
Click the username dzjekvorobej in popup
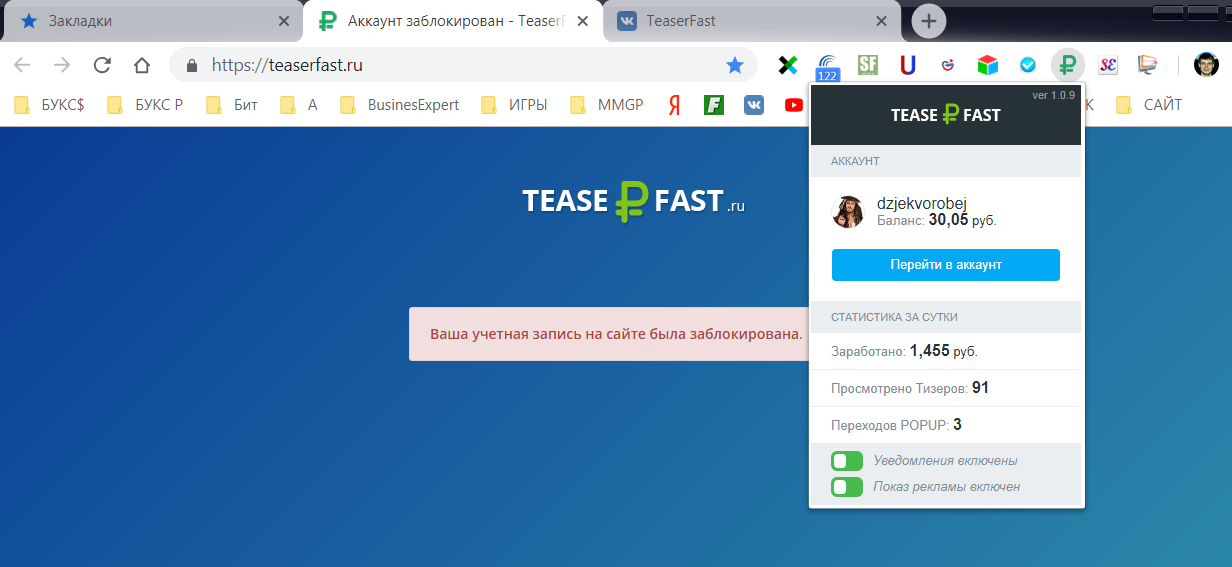[x=922, y=203]
